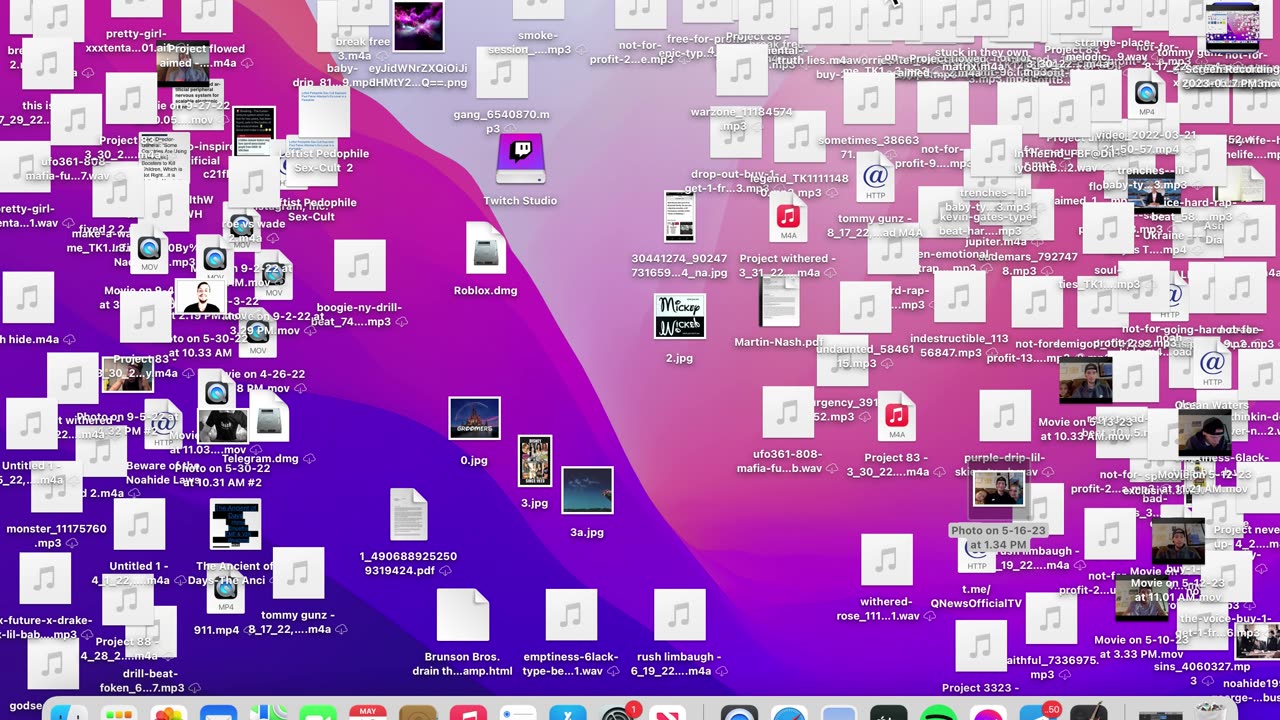Viewport: 1280px width, 720px height.
Task: Select the Project 83 - 3_30_22 red m4a icon
Action: (x=896, y=417)
